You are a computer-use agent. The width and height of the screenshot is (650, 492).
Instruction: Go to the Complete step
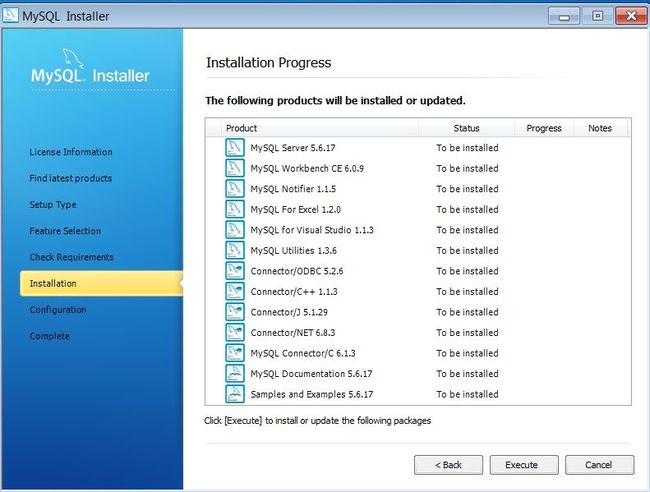pyautogui.click(x=50, y=336)
